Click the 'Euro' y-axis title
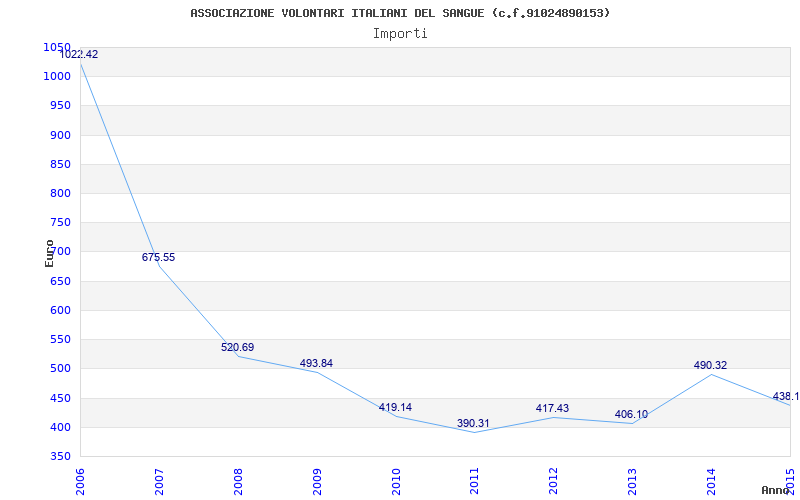The width and height of the screenshot is (800, 500). [49, 253]
